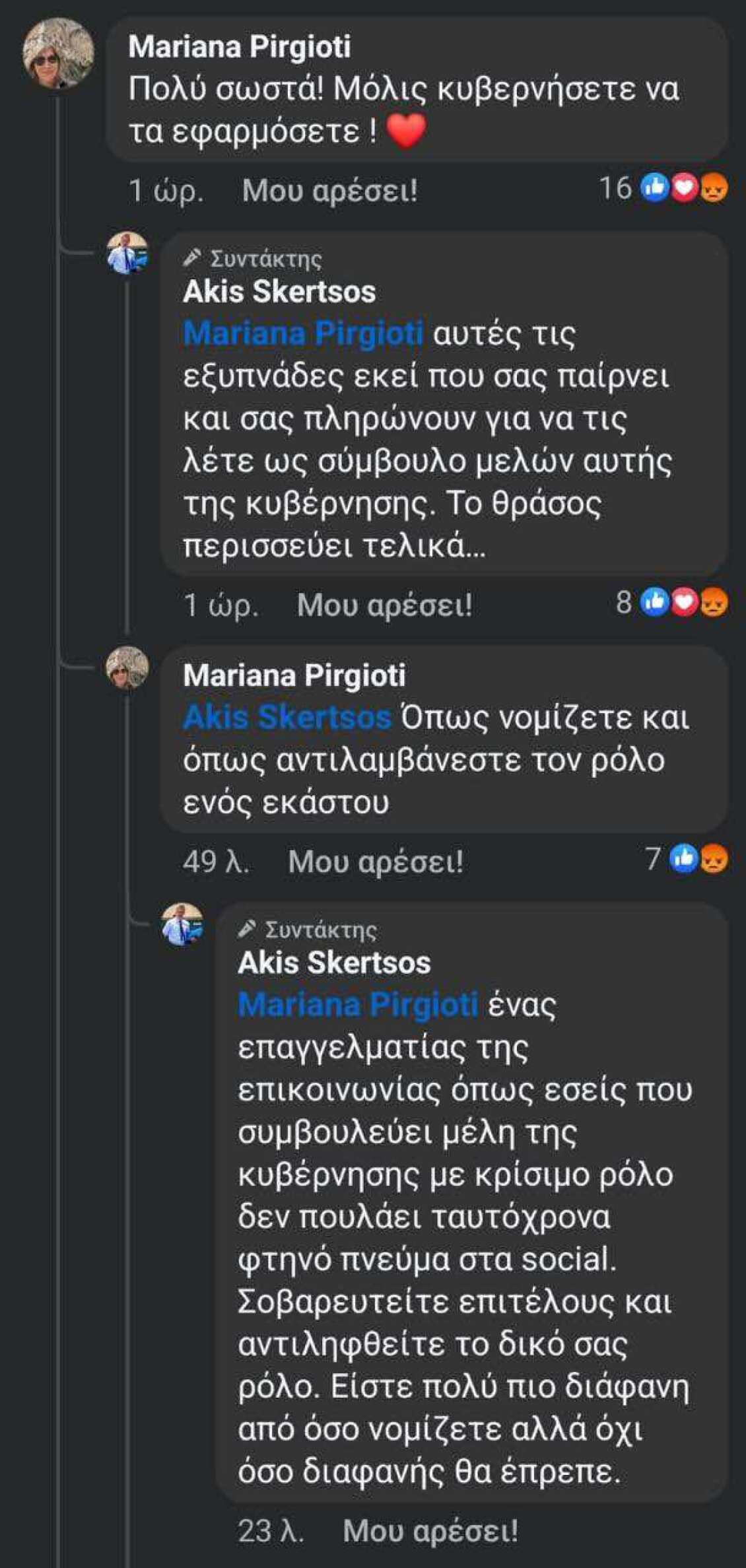Click the 16 reaction count to expand reactors list
The image size is (746, 1568).
(x=617, y=190)
